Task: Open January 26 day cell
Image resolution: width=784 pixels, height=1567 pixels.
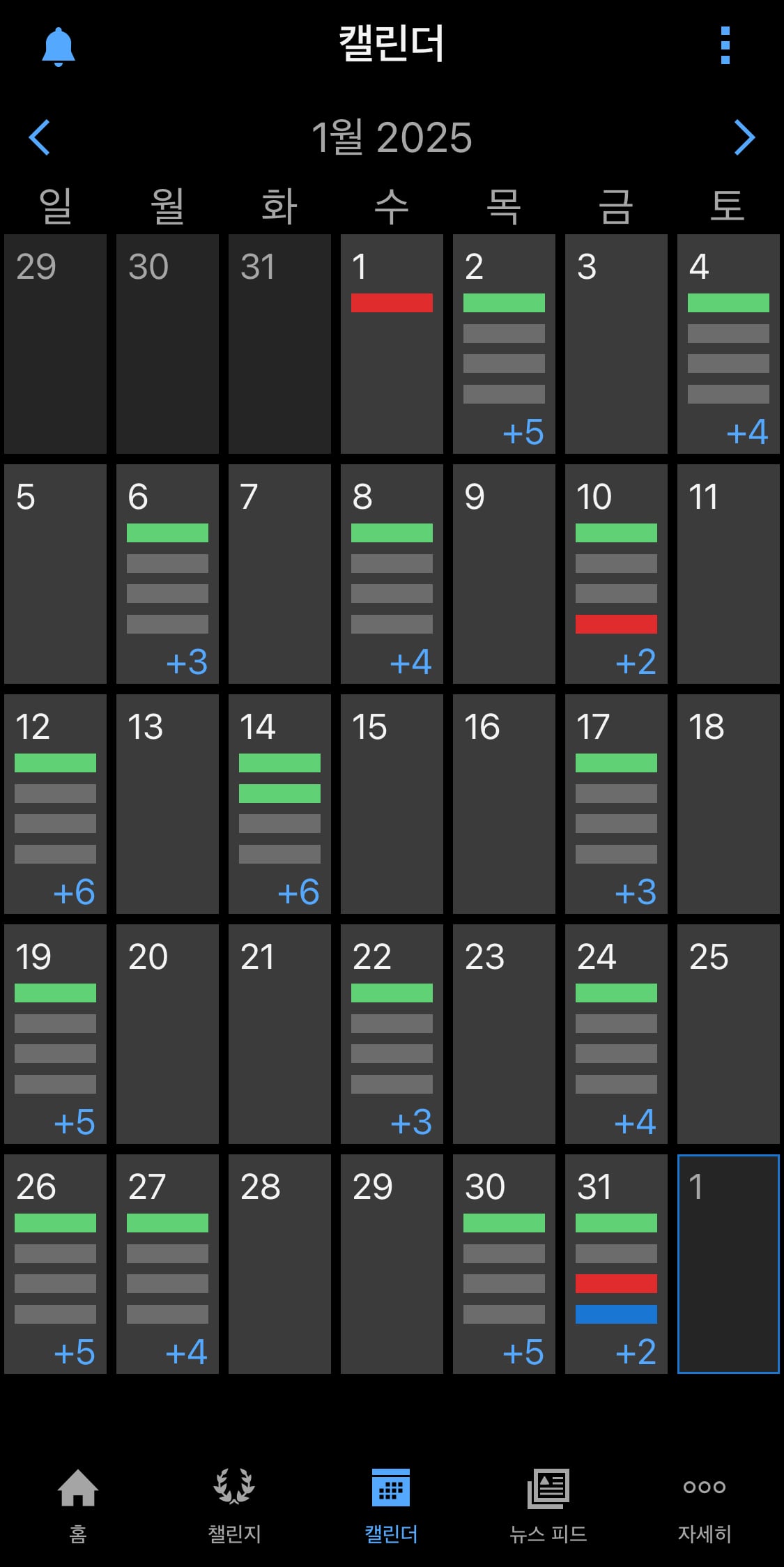Action: pyautogui.click(x=55, y=1264)
